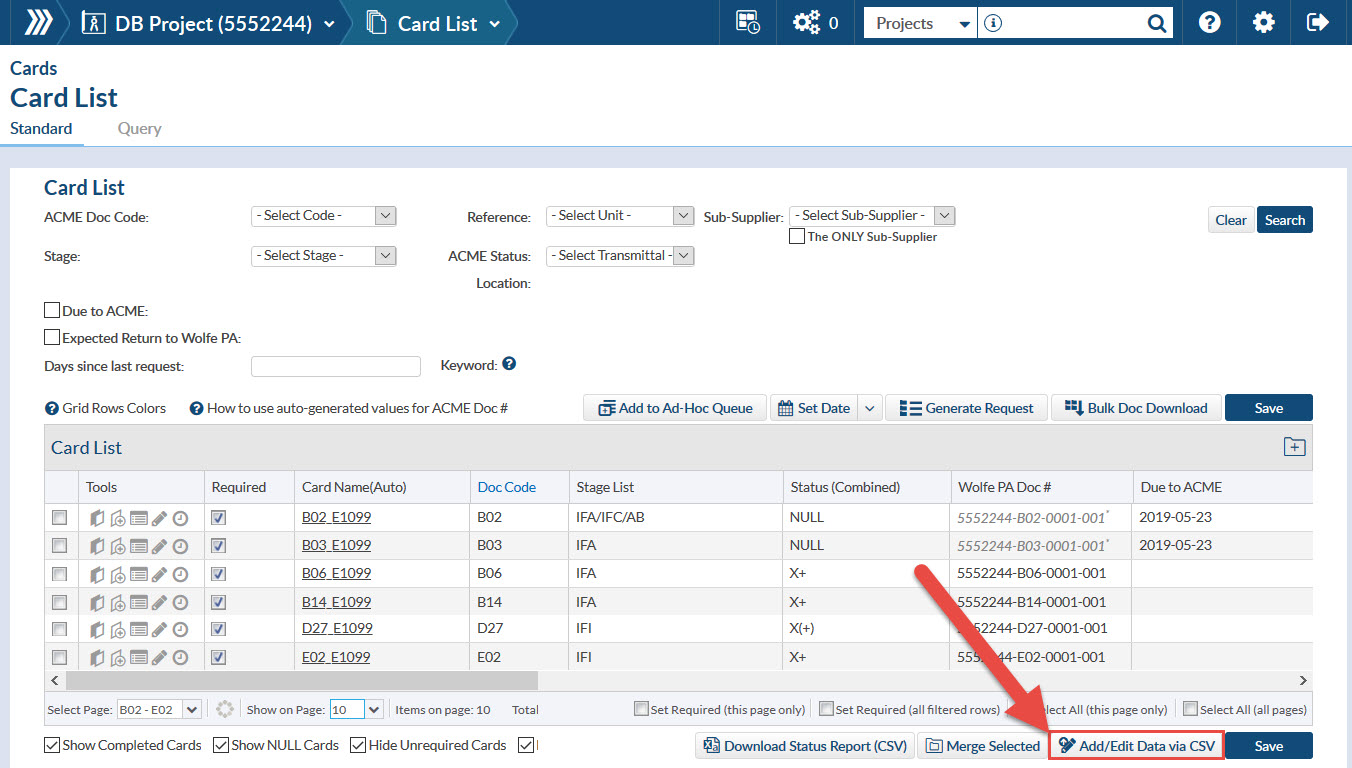
Task: Open the Show on Page dropdown arrow
Action: tap(374, 709)
